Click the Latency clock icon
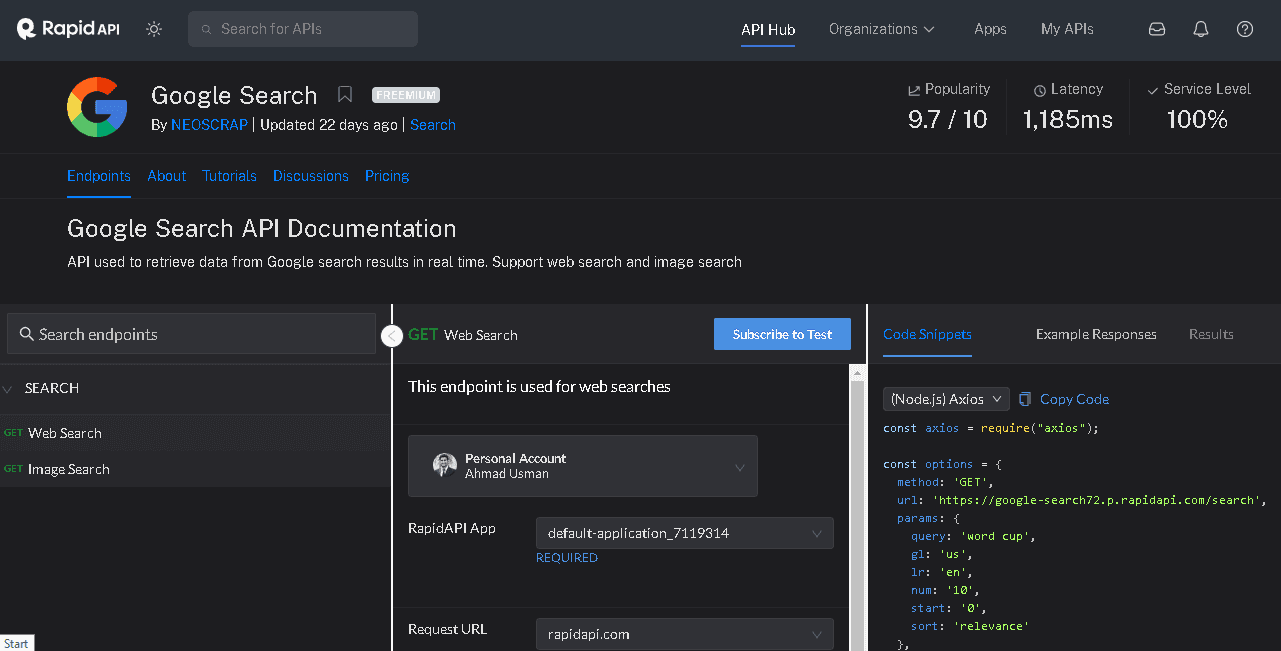This screenshot has width=1281, height=651. pos(1040,90)
